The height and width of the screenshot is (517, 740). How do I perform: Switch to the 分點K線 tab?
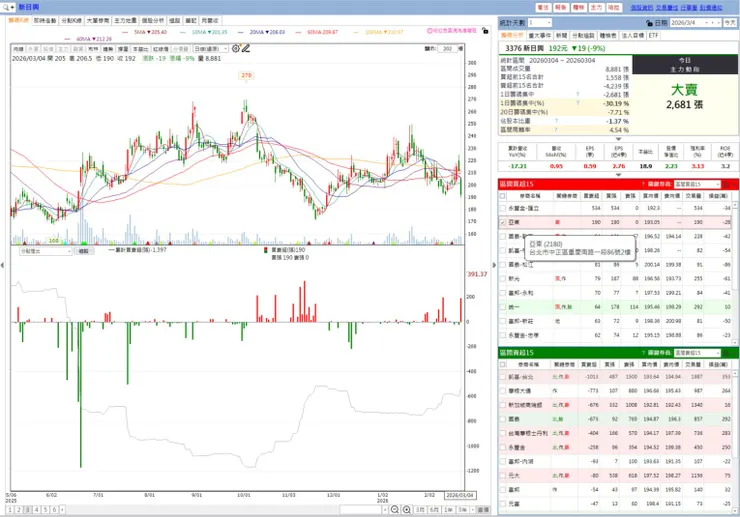(x=71, y=20)
